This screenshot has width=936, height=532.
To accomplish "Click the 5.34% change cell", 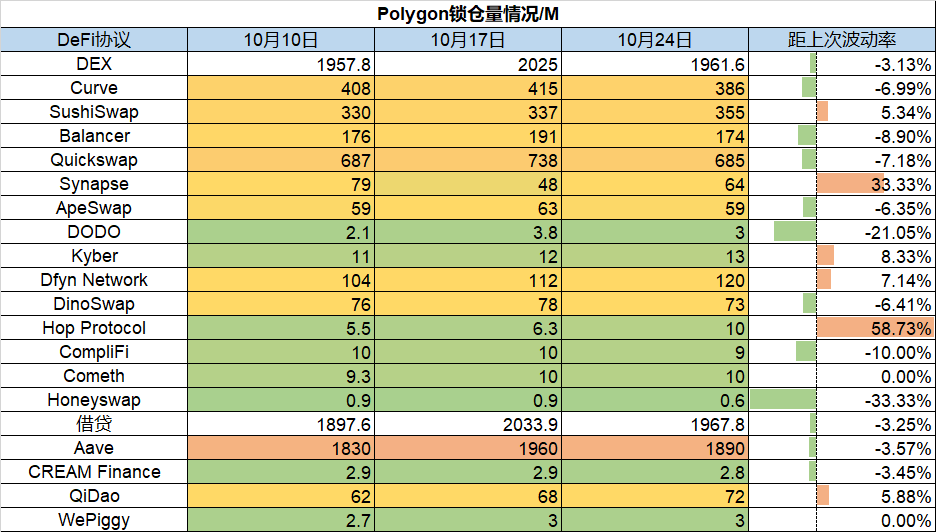I will tap(842, 112).
